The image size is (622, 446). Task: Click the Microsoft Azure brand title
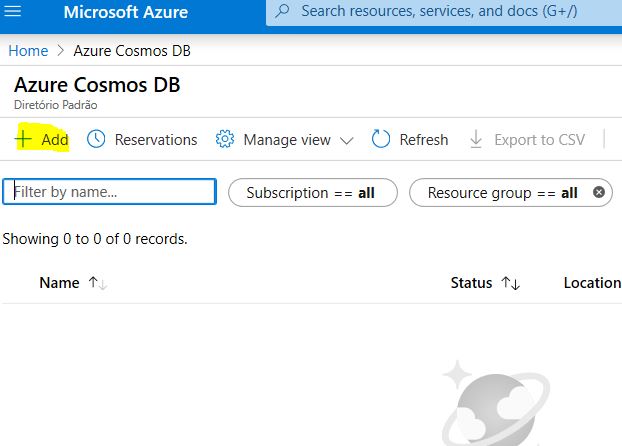126,12
